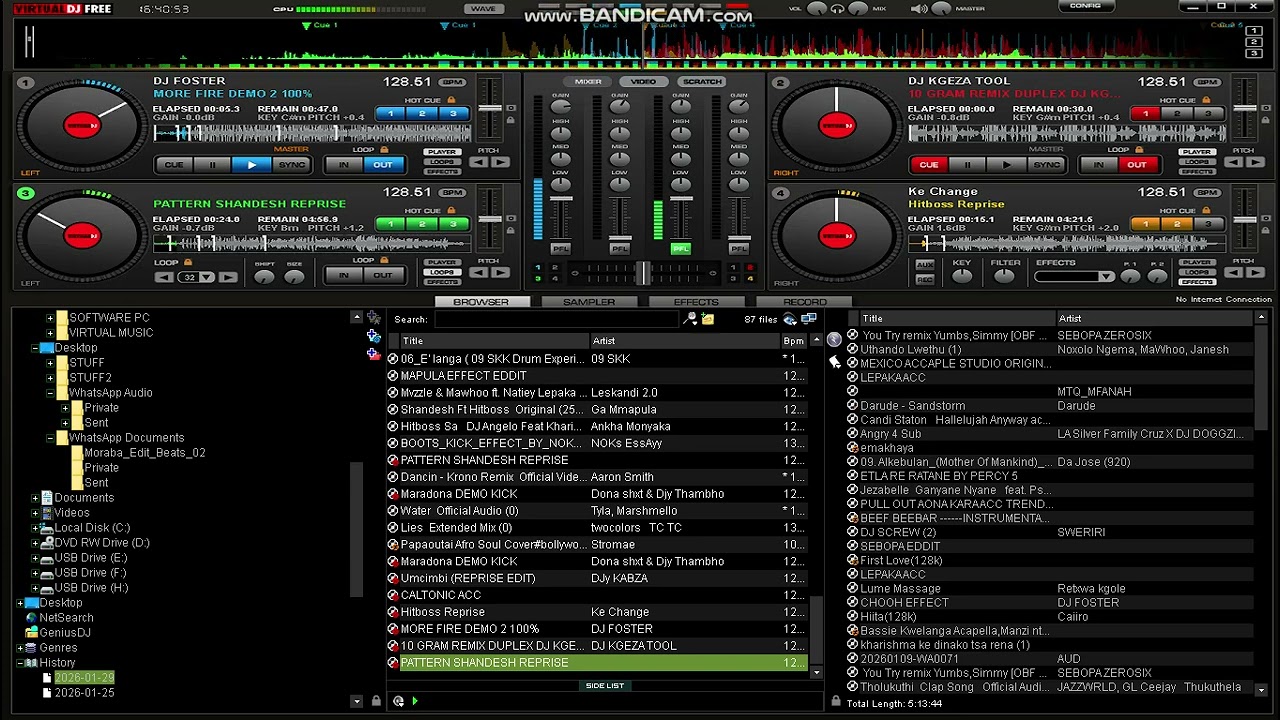Expand the SOFTWARE PC folder

(x=50, y=318)
